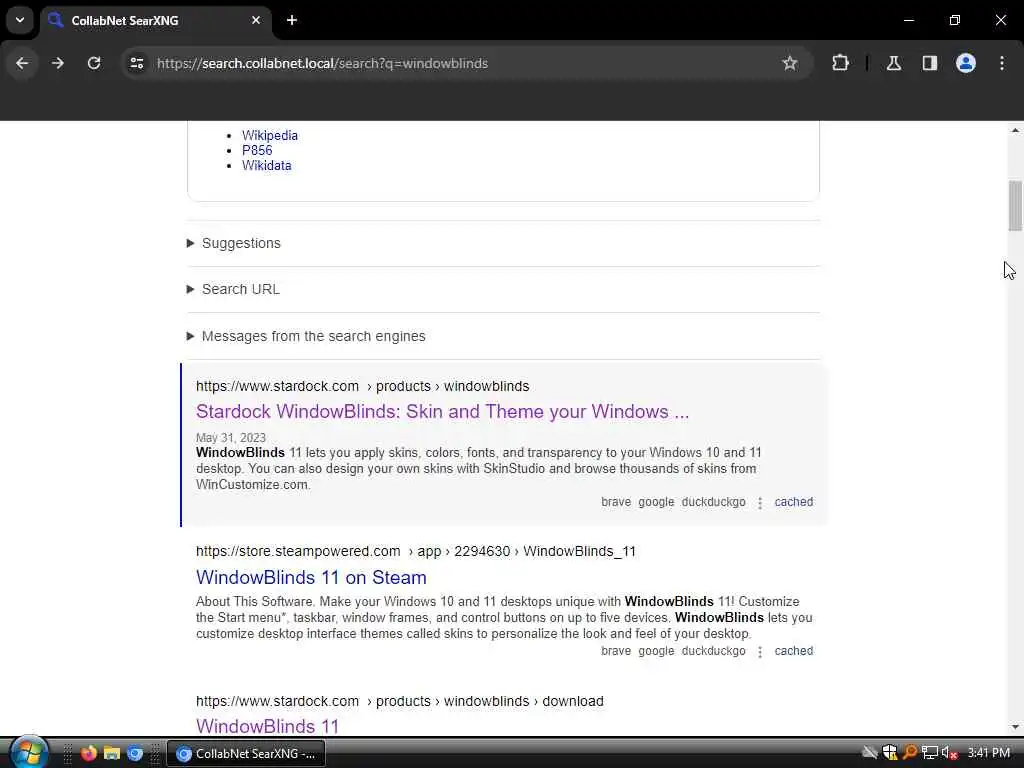Click page scrollbar down arrow
The width and height of the screenshot is (1024, 768).
click(1015, 726)
